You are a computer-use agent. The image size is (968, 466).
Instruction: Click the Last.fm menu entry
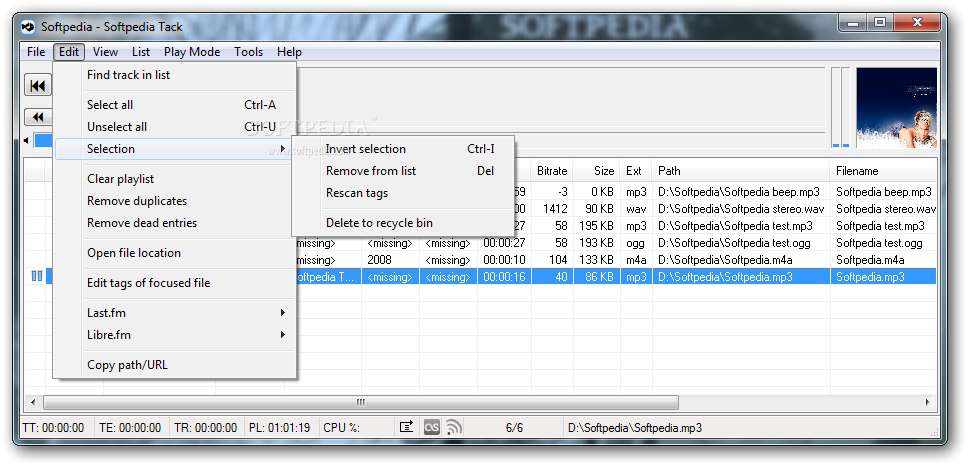point(175,313)
